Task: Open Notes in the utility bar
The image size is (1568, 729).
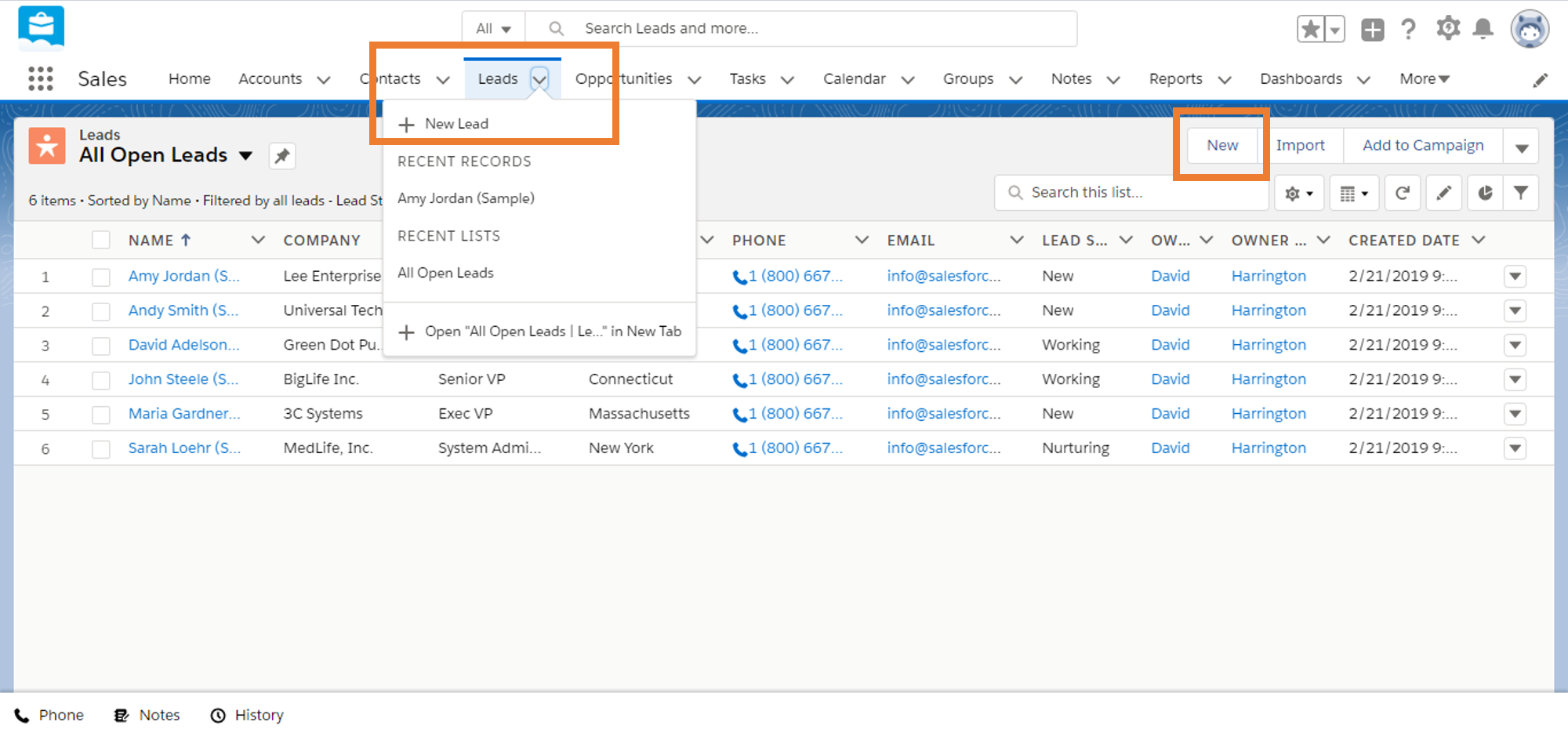Action: (147, 715)
